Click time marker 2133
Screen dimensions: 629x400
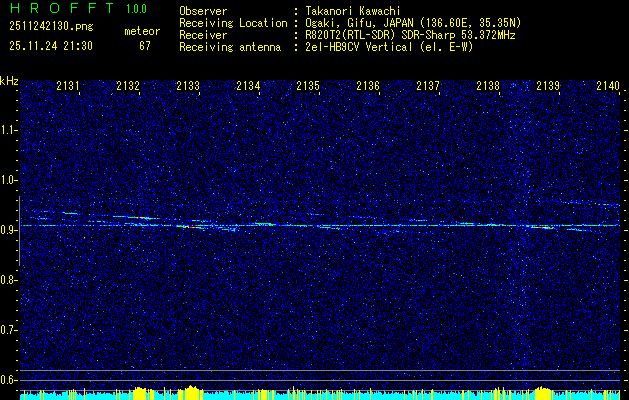pyautogui.click(x=188, y=86)
